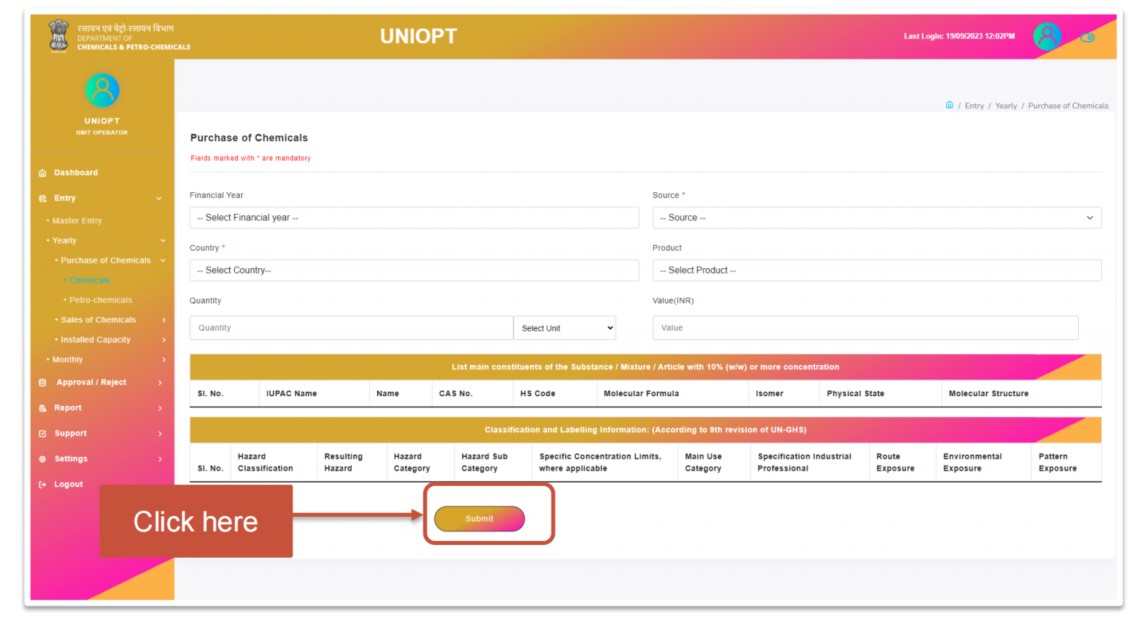This screenshot has width=1137, height=625.
Task: Click the Molecular Structure column header
Action: (988, 394)
